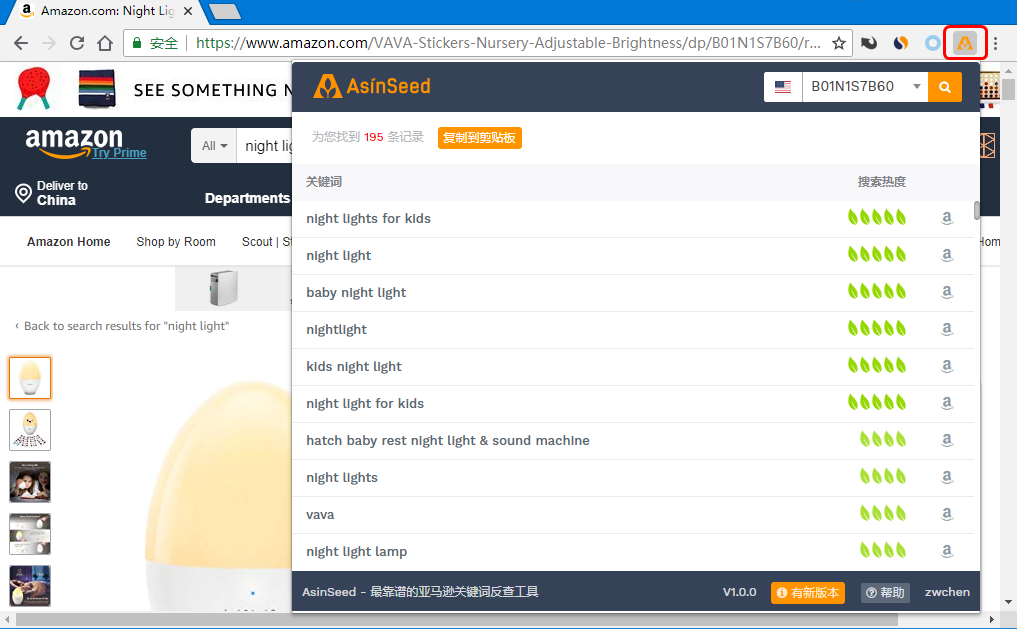Image resolution: width=1017 pixels, height=629 pixels.
Task: Click the black-white extension icon beside star
Action: tap(869, 43)
